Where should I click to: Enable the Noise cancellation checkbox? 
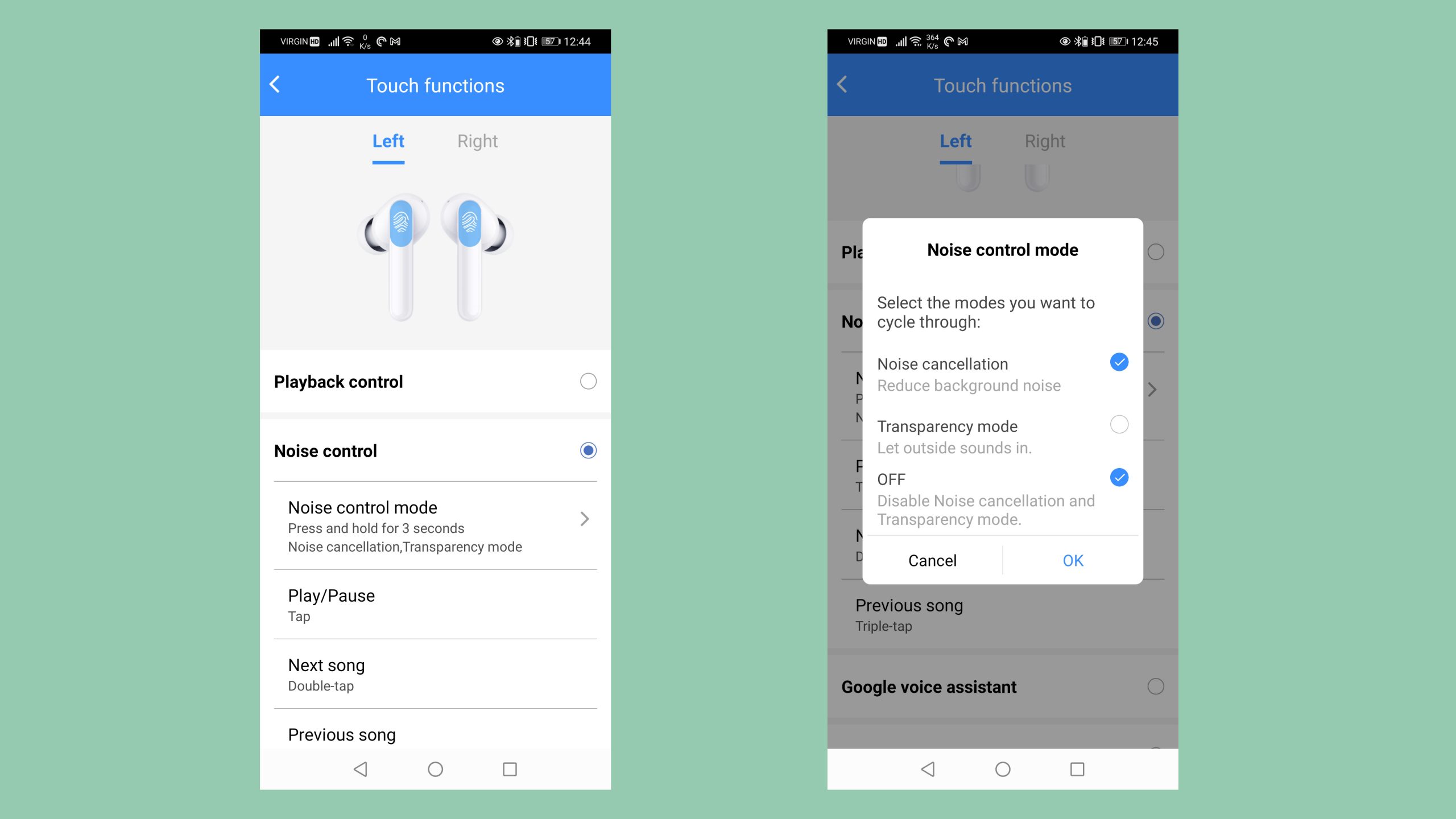(1118, 363)
